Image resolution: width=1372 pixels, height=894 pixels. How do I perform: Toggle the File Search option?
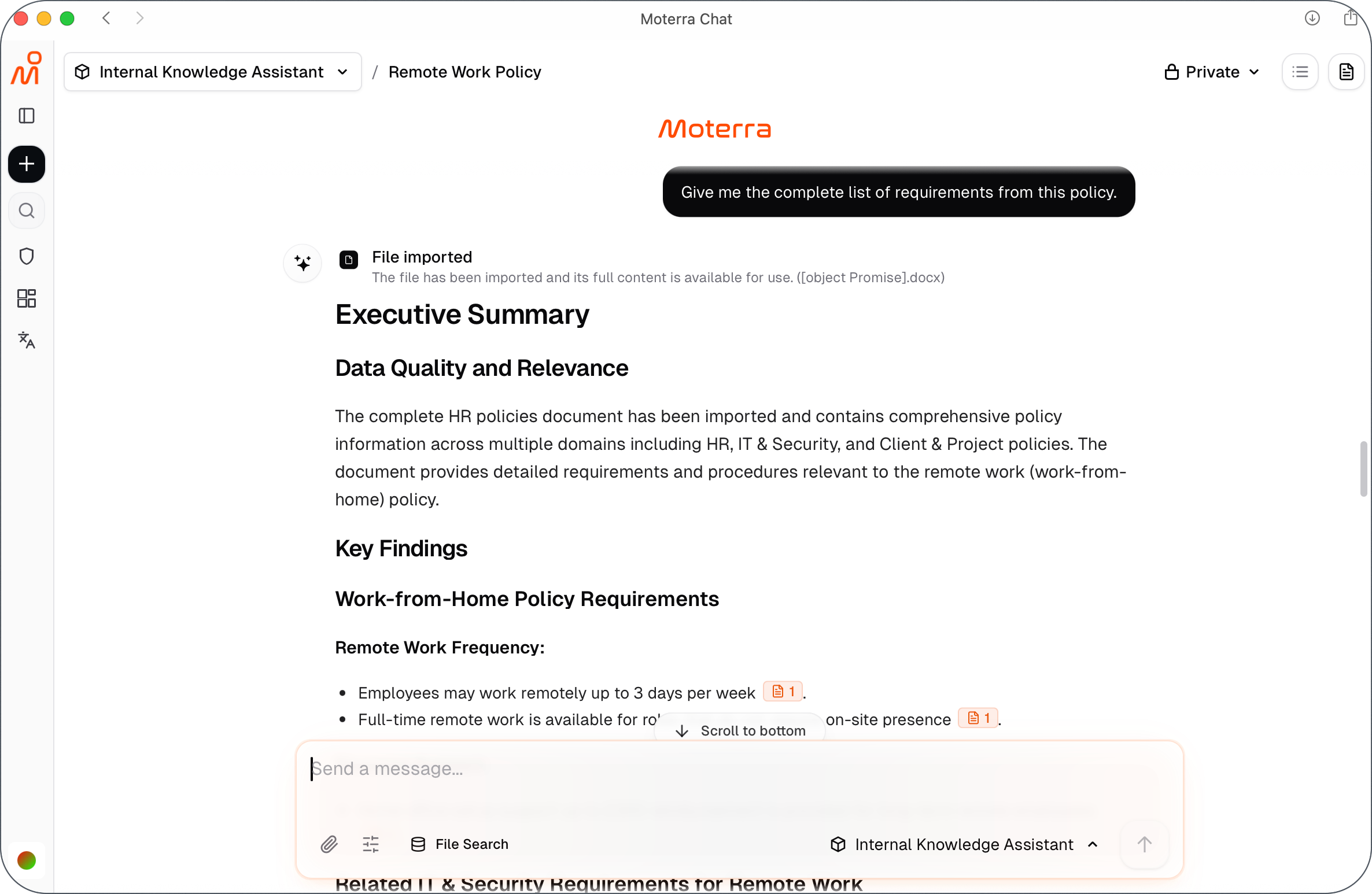tap(460, 844)
